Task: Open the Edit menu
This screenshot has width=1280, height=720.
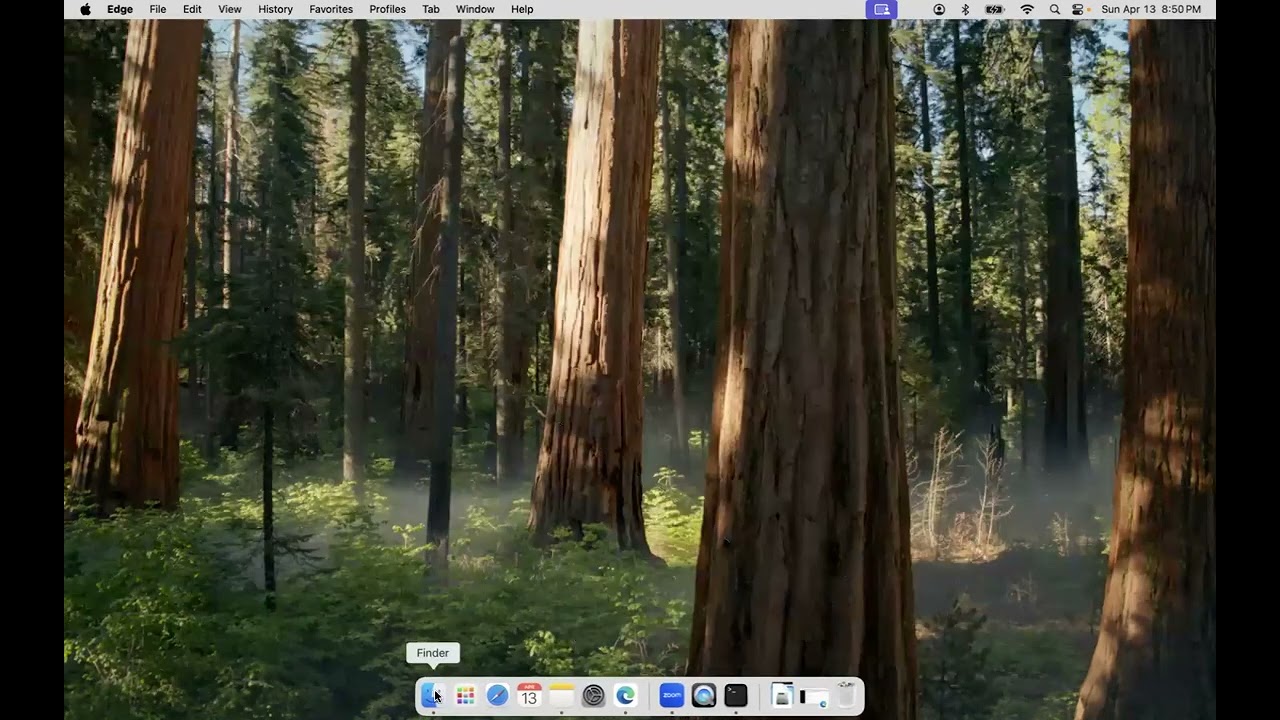Action: (x=192, y=9)
